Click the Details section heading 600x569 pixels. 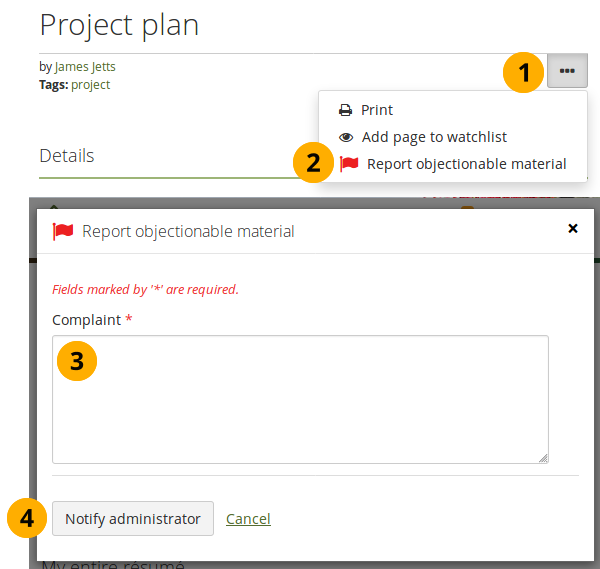(x=67, y=156)
